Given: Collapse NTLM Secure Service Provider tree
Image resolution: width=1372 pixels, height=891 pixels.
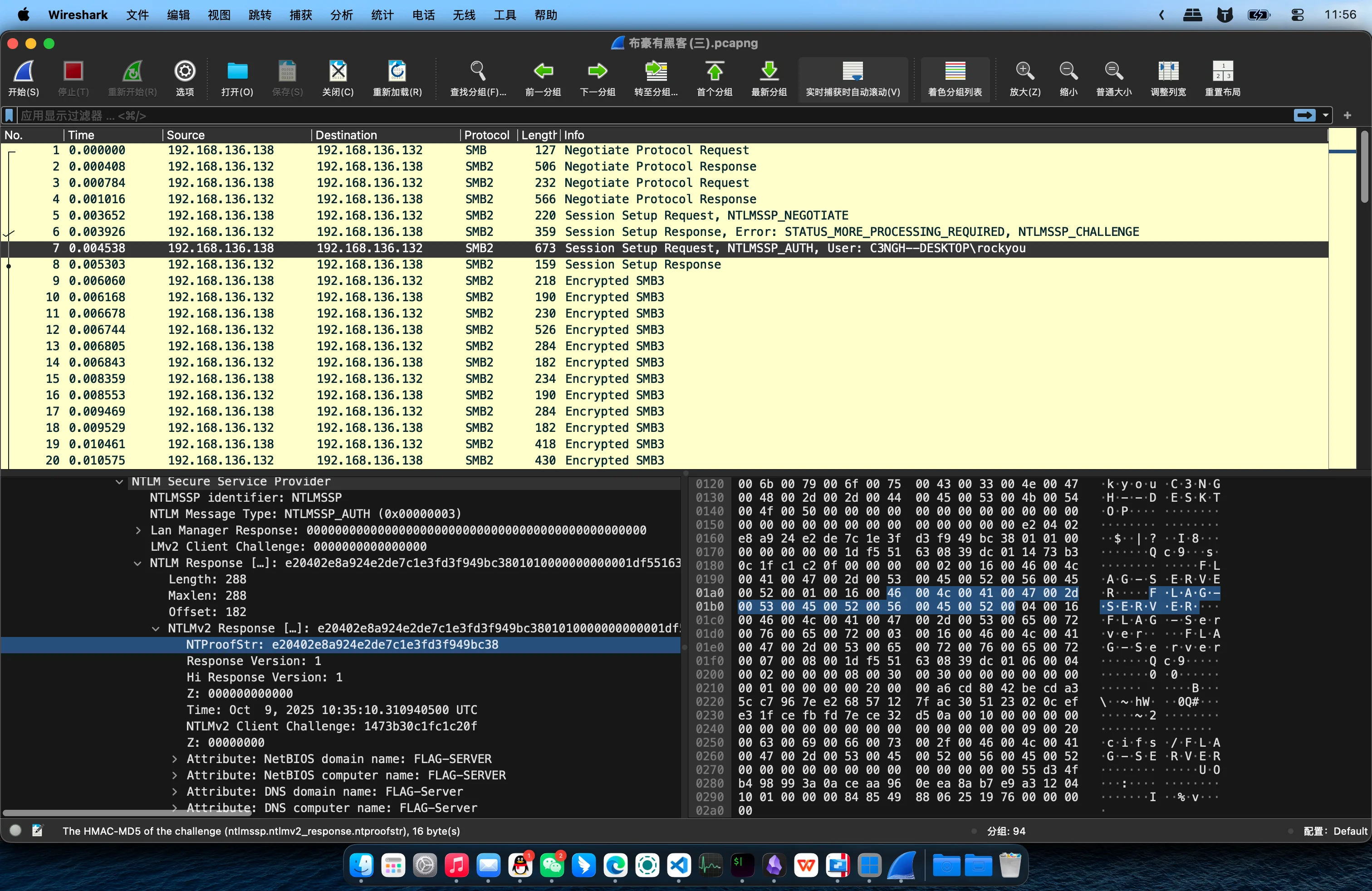Looking at the screenshot, I should click(119, 482).
